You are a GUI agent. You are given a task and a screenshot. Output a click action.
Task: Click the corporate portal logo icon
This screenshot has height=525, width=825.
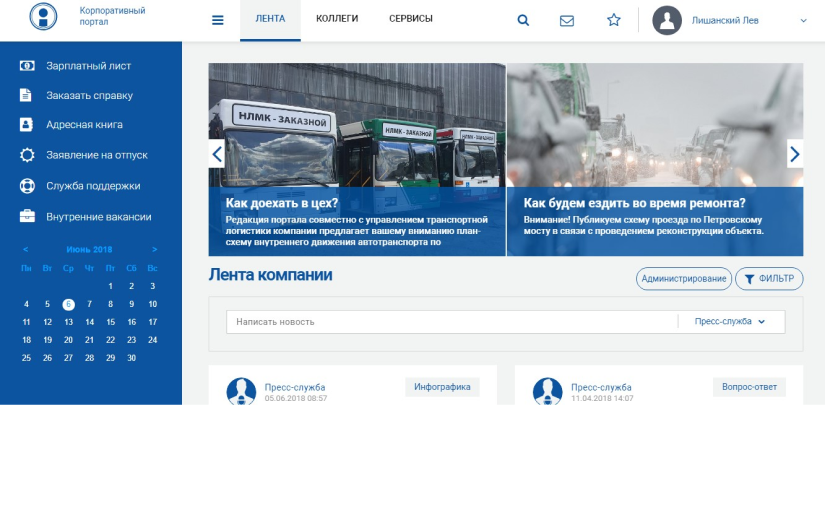point(43,16)
